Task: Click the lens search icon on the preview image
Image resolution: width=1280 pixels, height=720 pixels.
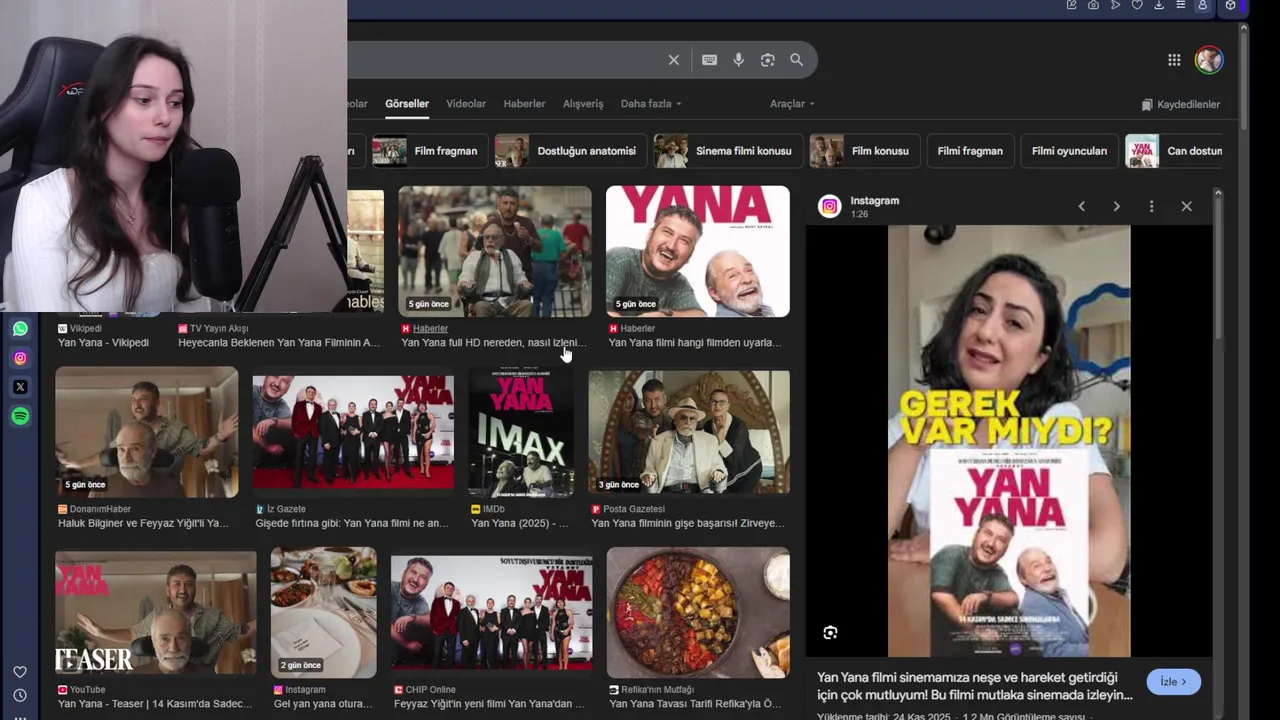Action: click(830, 632)
